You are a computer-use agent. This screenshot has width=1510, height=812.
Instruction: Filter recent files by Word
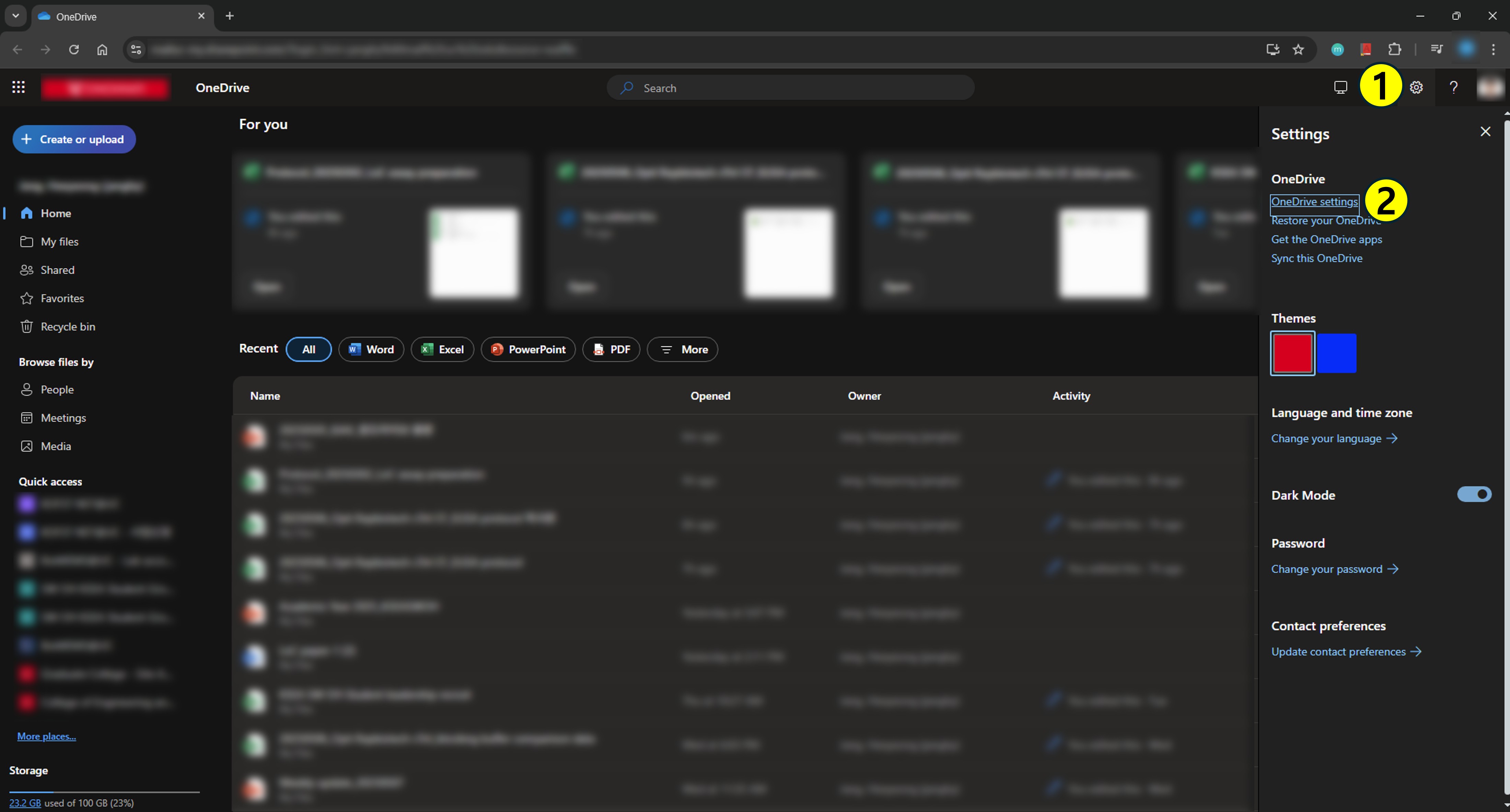coord(371,349)
